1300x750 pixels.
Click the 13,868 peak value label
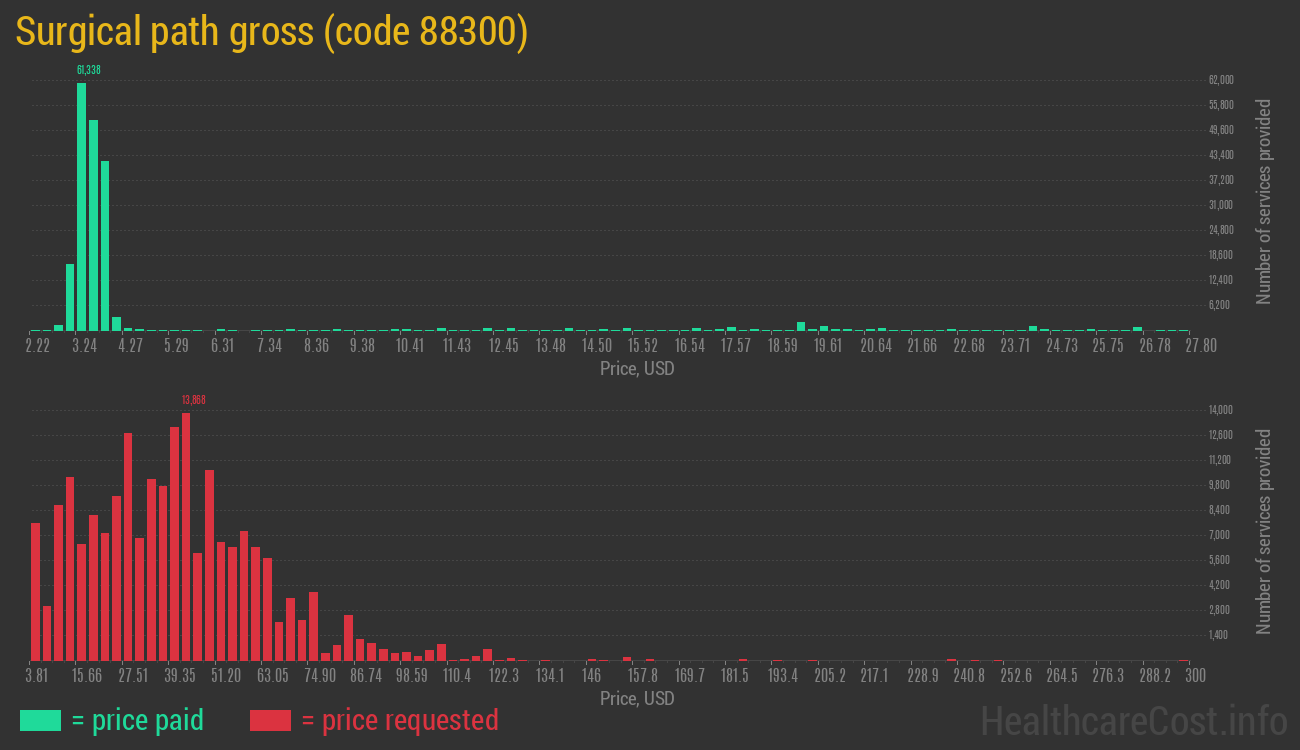point(193,400)
